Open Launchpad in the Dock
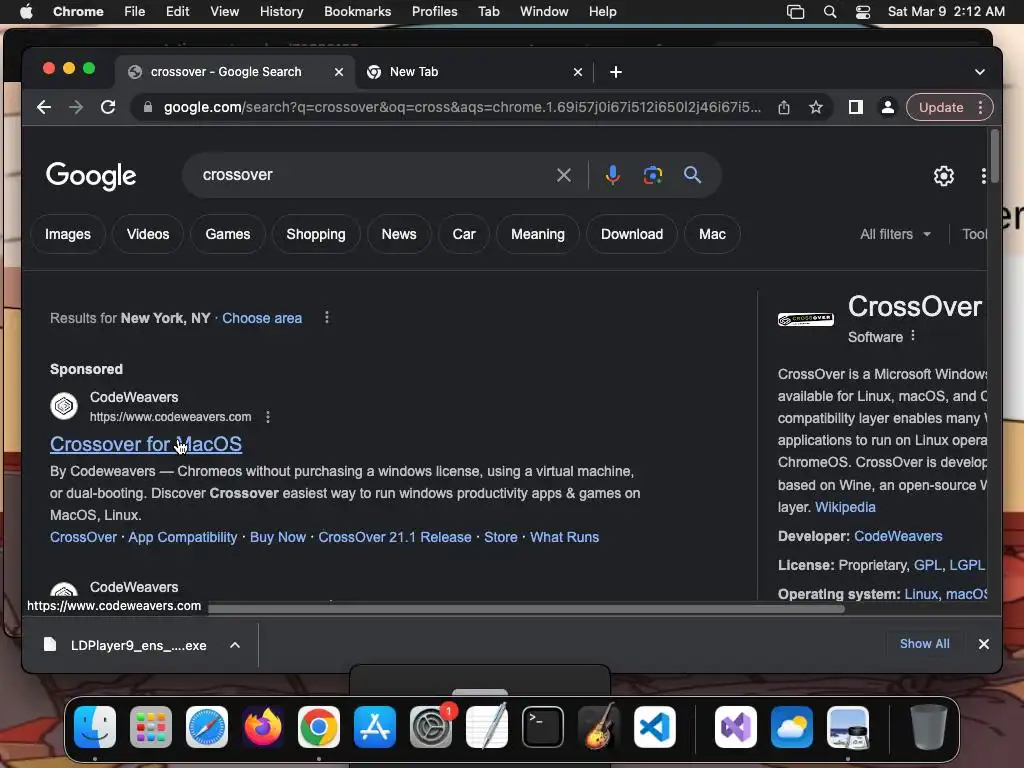Image resolution: width=1024 pixels, height=768 pixels. (x=151, y=727)
